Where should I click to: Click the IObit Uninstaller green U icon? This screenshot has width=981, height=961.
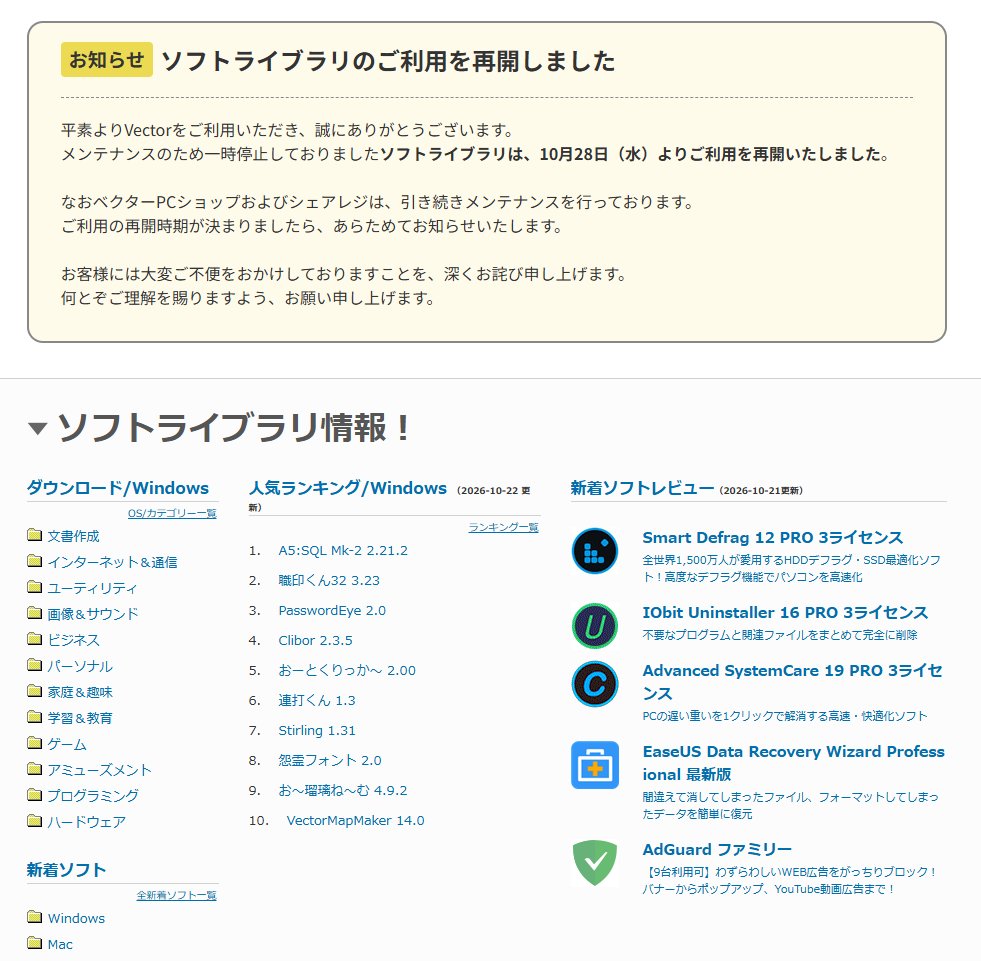[594, 626]
